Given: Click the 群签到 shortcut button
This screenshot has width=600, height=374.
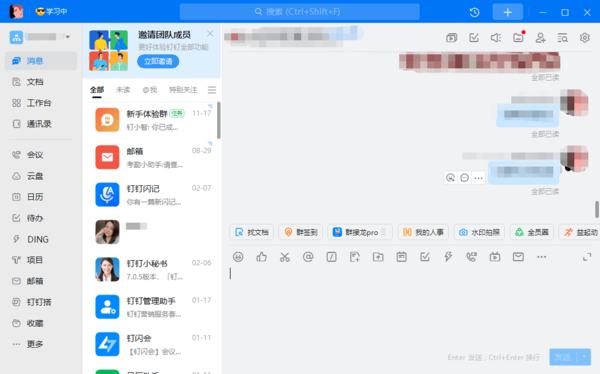Looking at the screenshot, I should 301,232.
